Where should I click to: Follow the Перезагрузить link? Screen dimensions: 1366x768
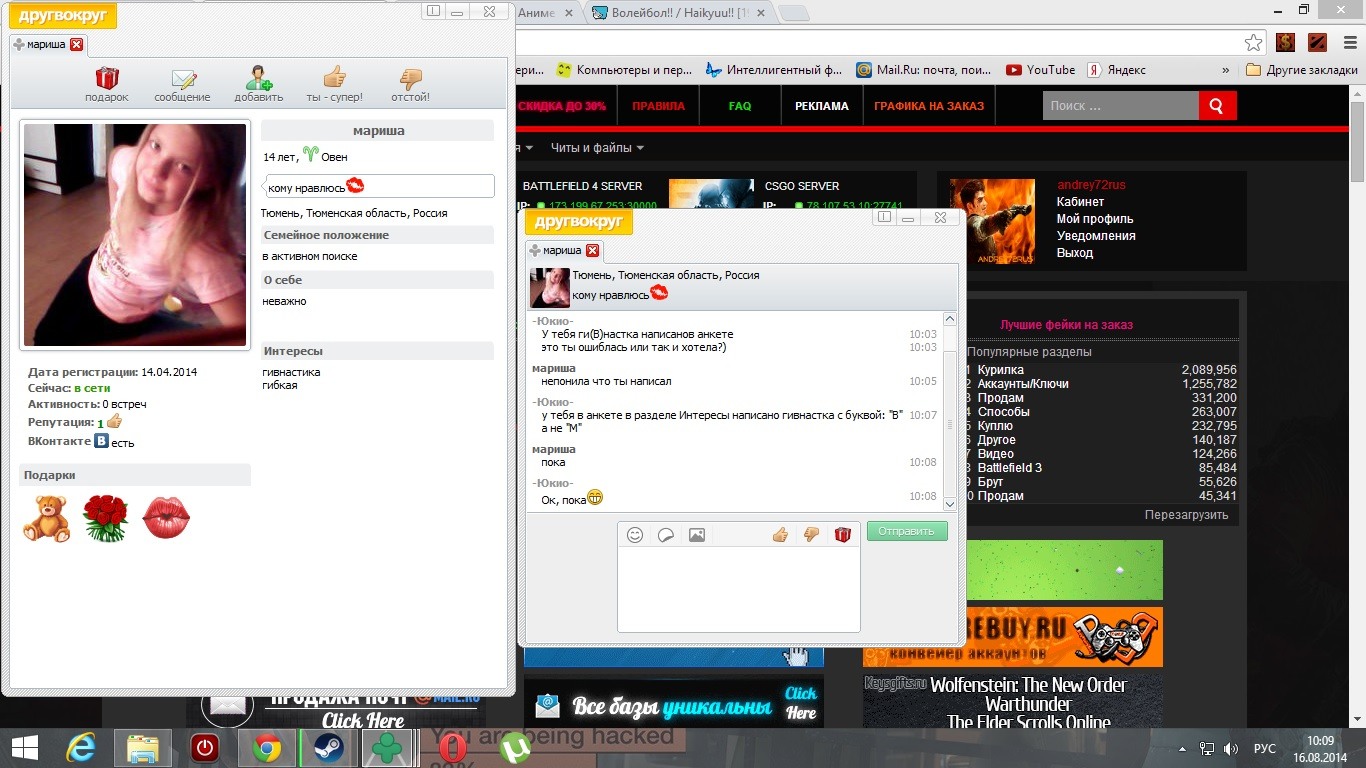1186,515
